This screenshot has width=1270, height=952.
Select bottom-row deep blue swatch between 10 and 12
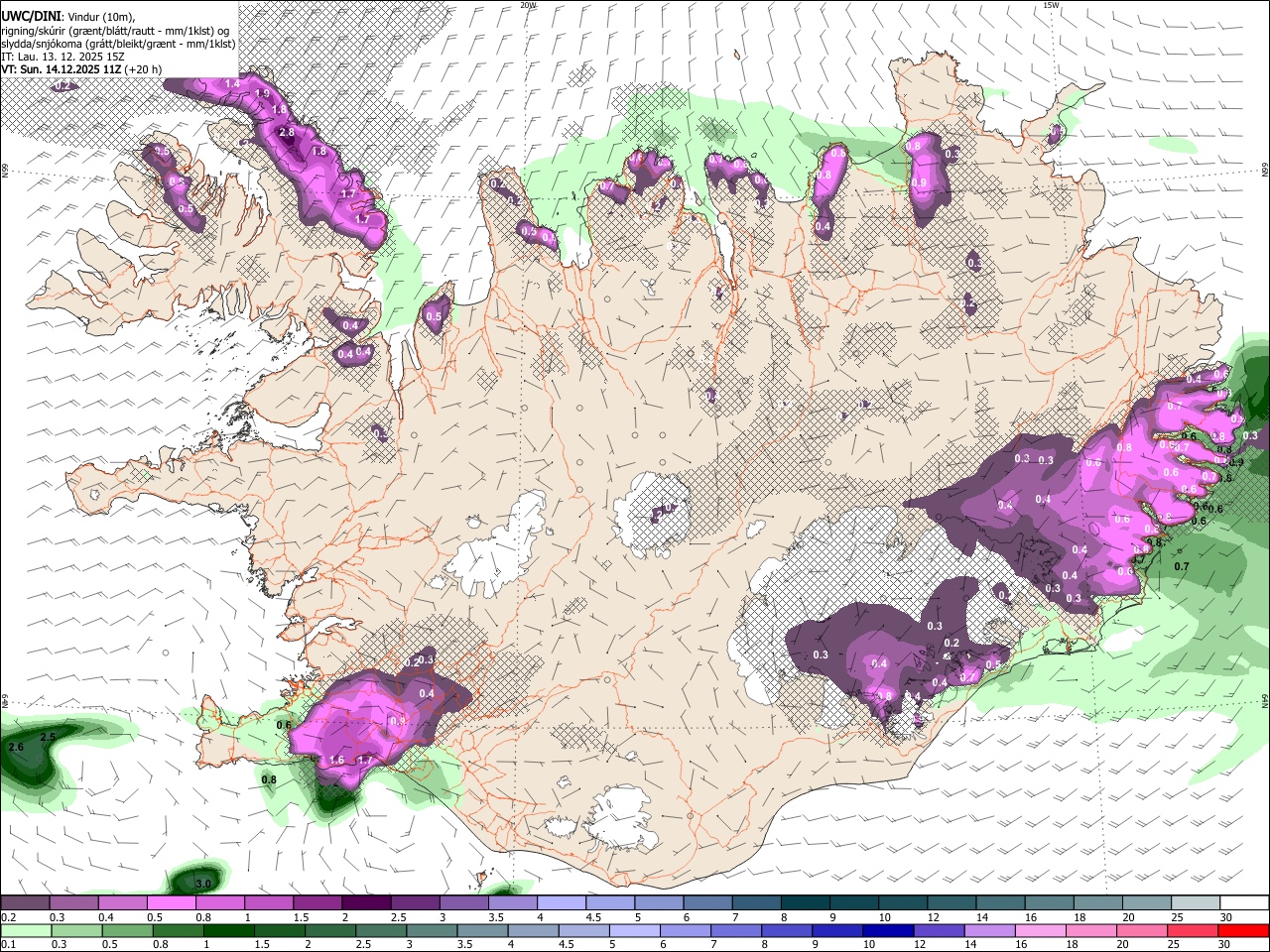coord(889,930)
